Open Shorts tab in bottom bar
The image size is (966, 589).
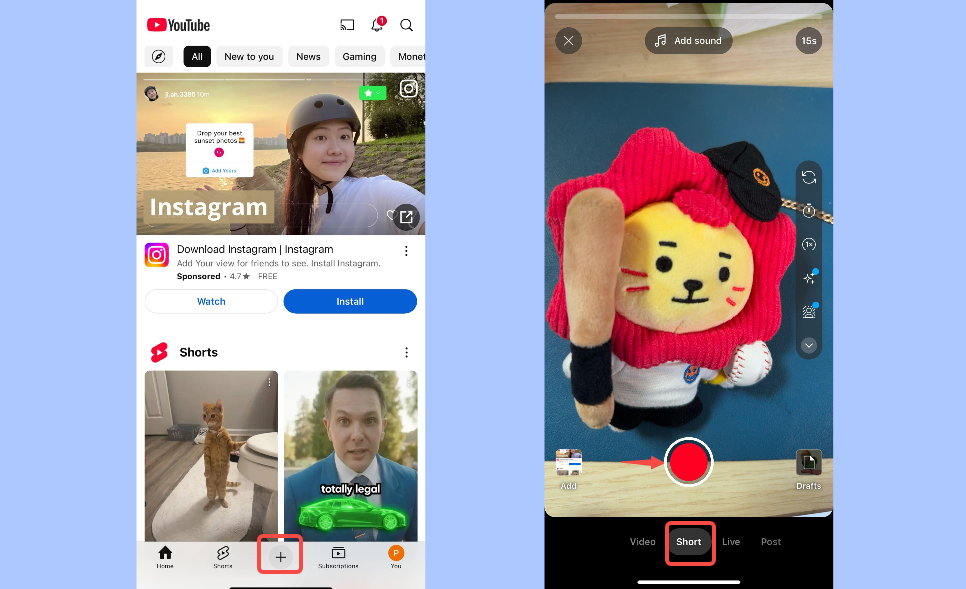(223, 556)
